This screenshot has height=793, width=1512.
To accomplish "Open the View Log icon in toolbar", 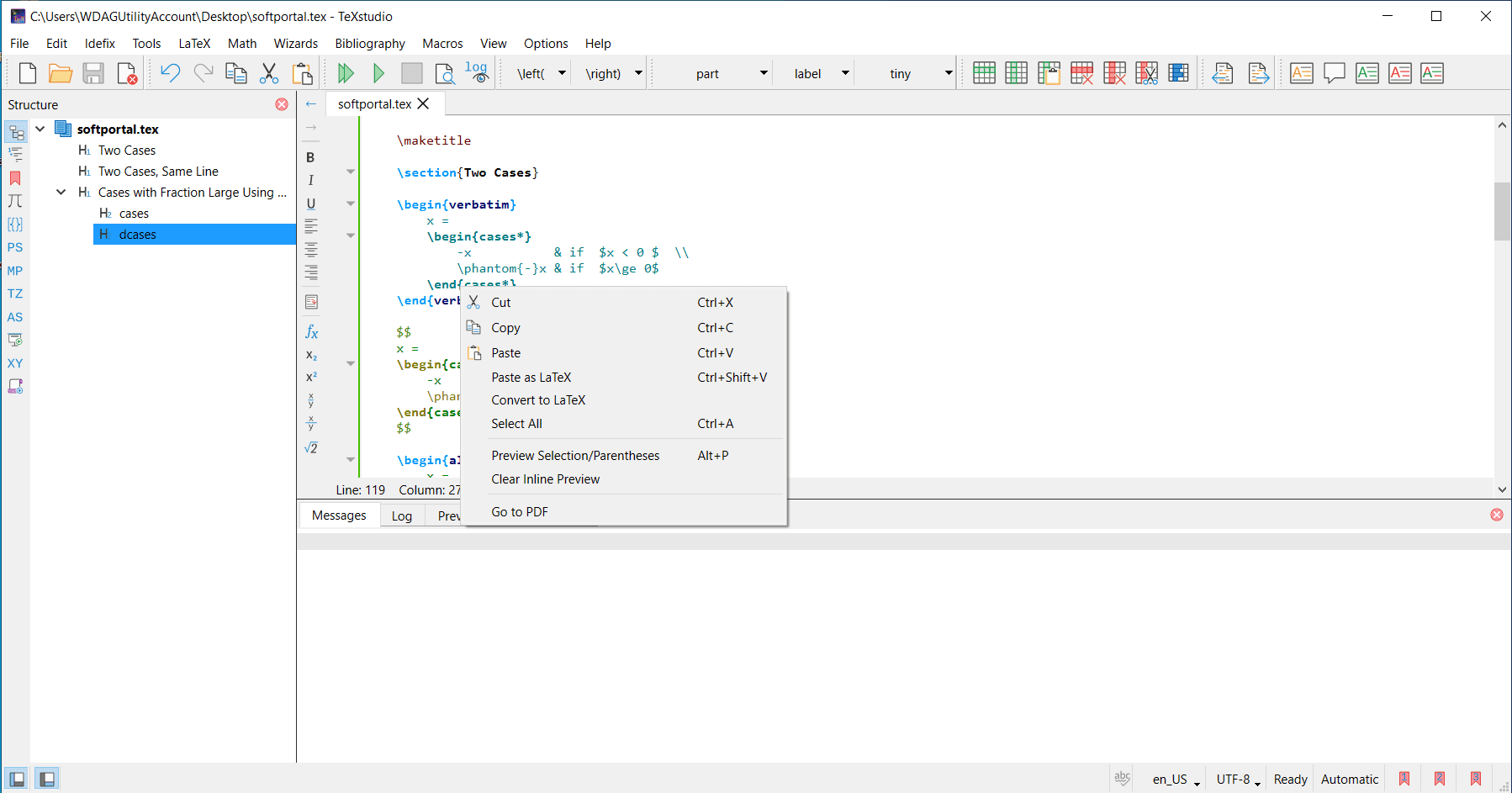I will [477, 74].
